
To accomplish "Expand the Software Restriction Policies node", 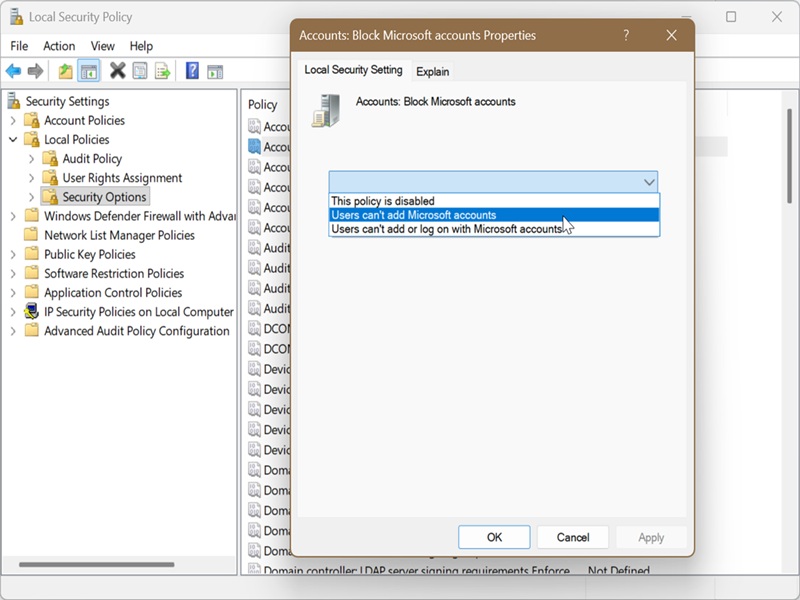I will [13, 273].
